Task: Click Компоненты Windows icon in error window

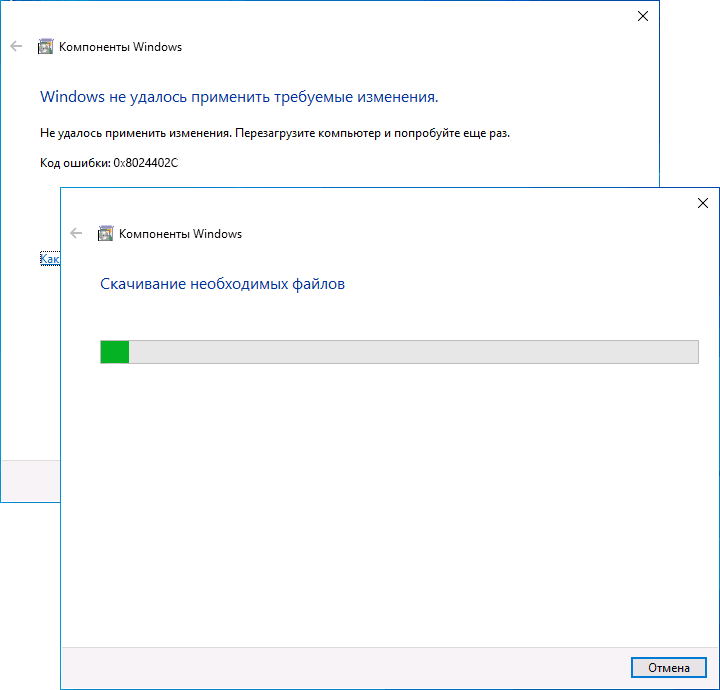Action: tap(45, 46)
